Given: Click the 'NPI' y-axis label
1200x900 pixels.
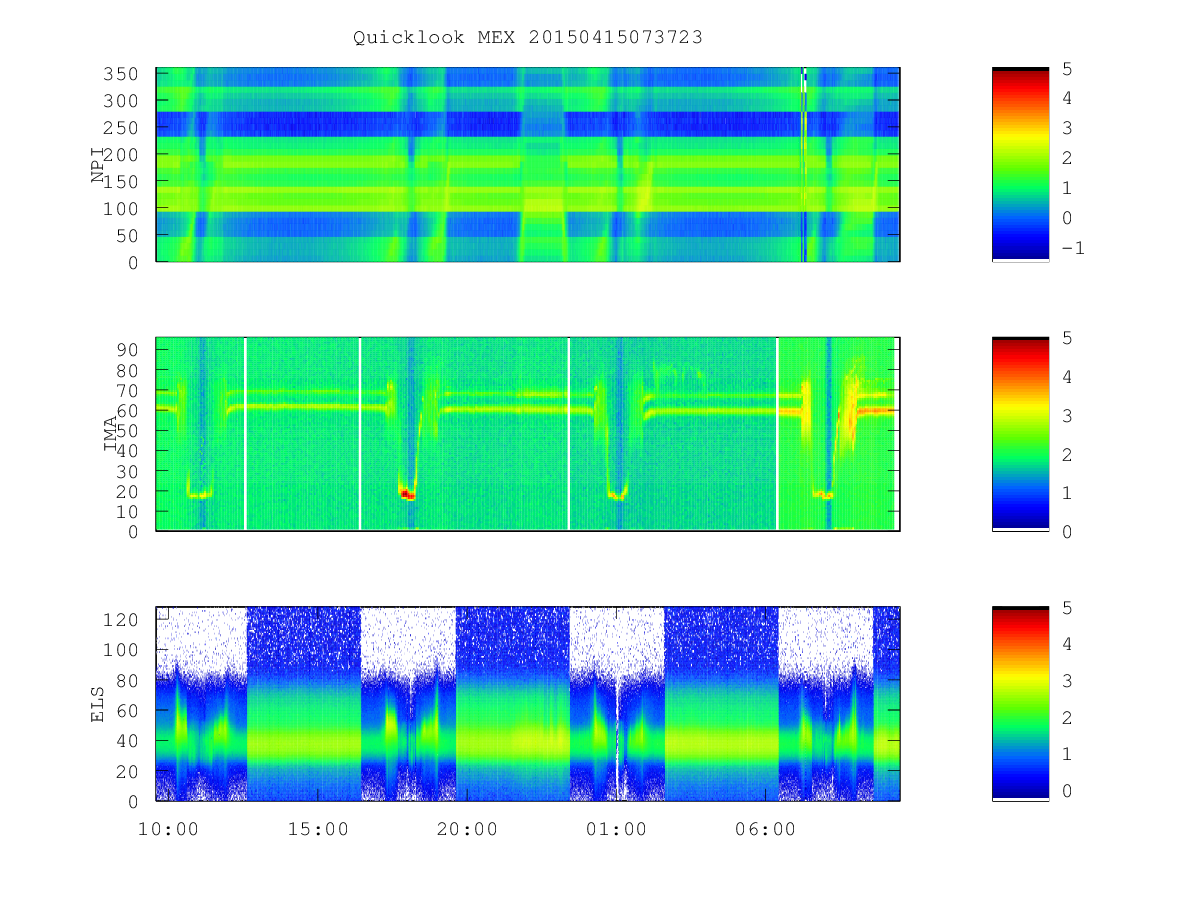Looking at the screenshot, I should coord(98,165).
